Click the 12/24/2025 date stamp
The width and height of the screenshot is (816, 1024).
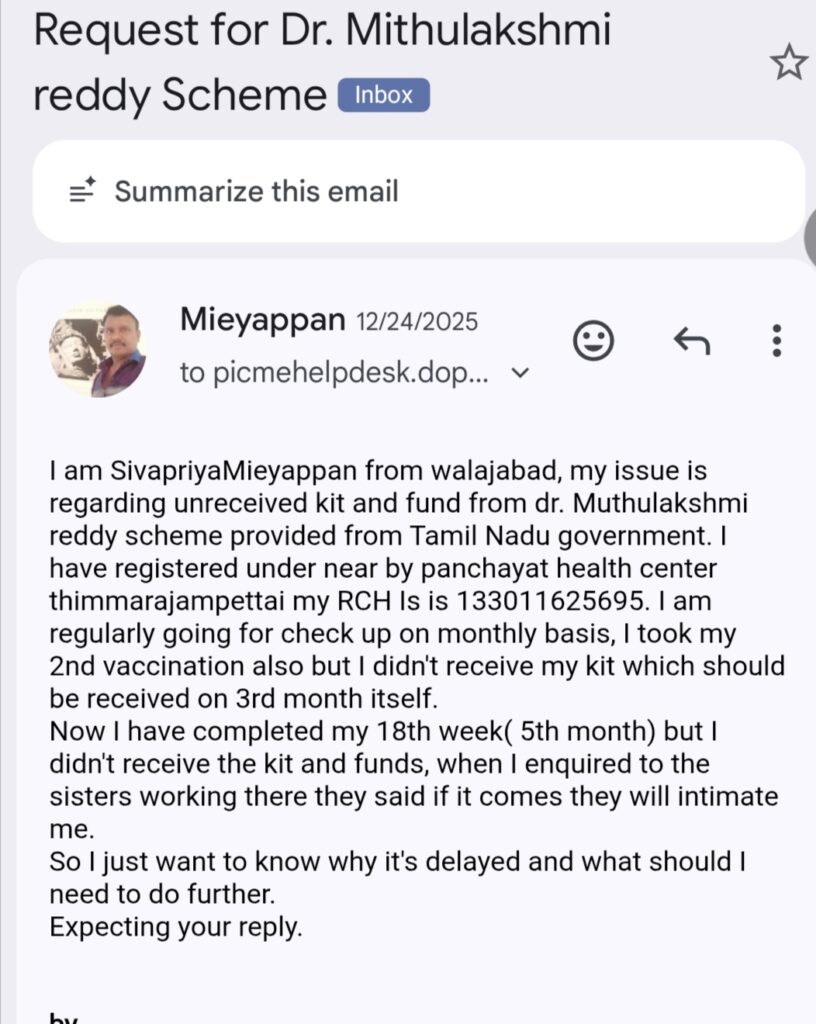416,322
